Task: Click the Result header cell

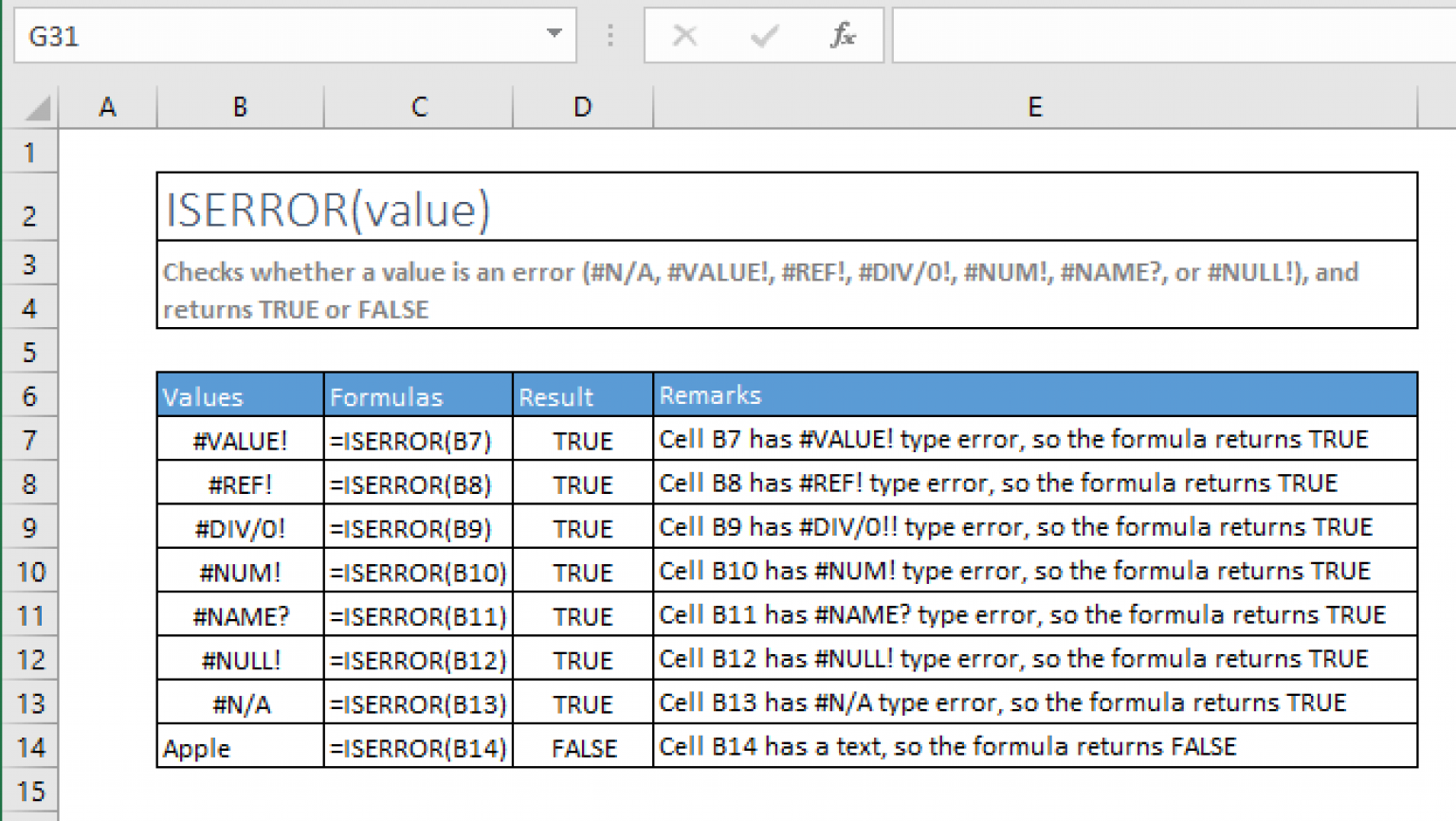Action: (x=582, y=395)
